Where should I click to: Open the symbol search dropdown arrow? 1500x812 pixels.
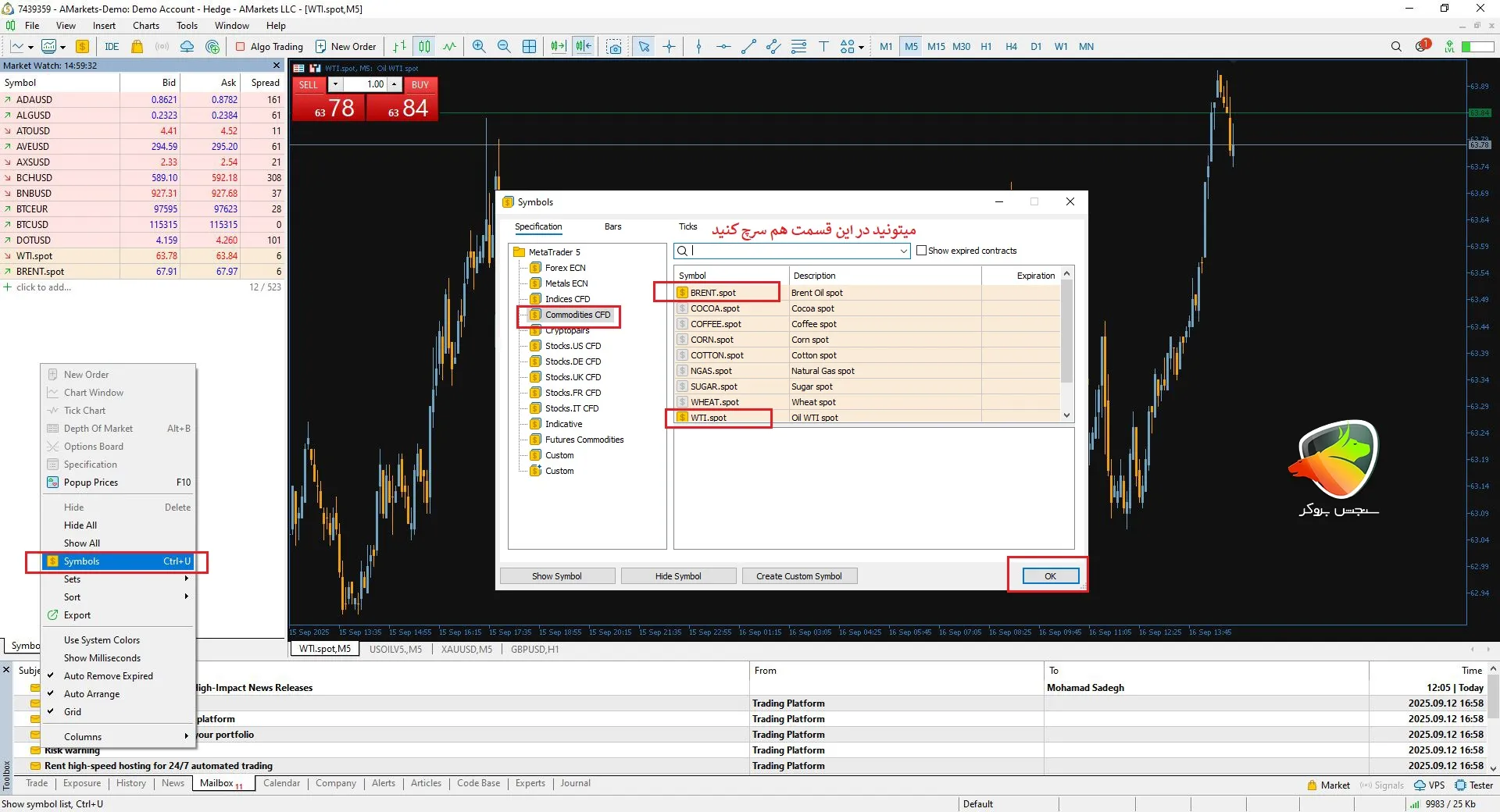click(903, 251)
